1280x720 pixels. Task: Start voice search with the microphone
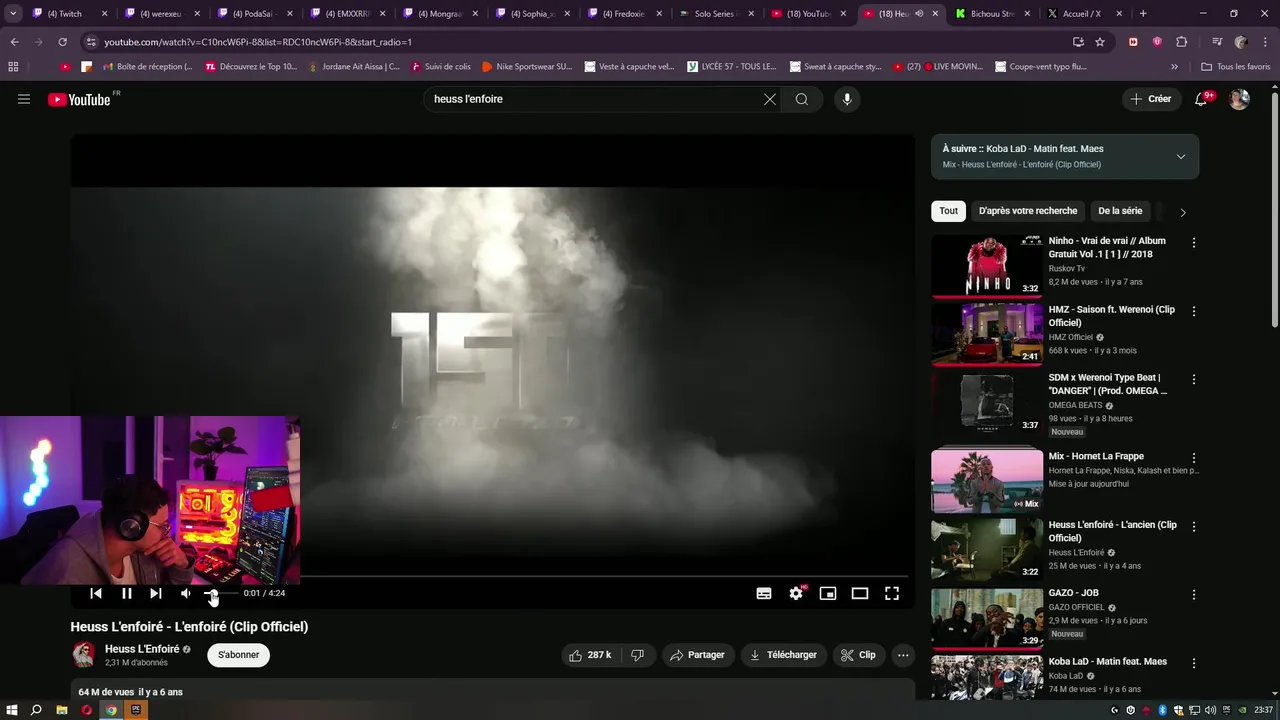(847, 99)
